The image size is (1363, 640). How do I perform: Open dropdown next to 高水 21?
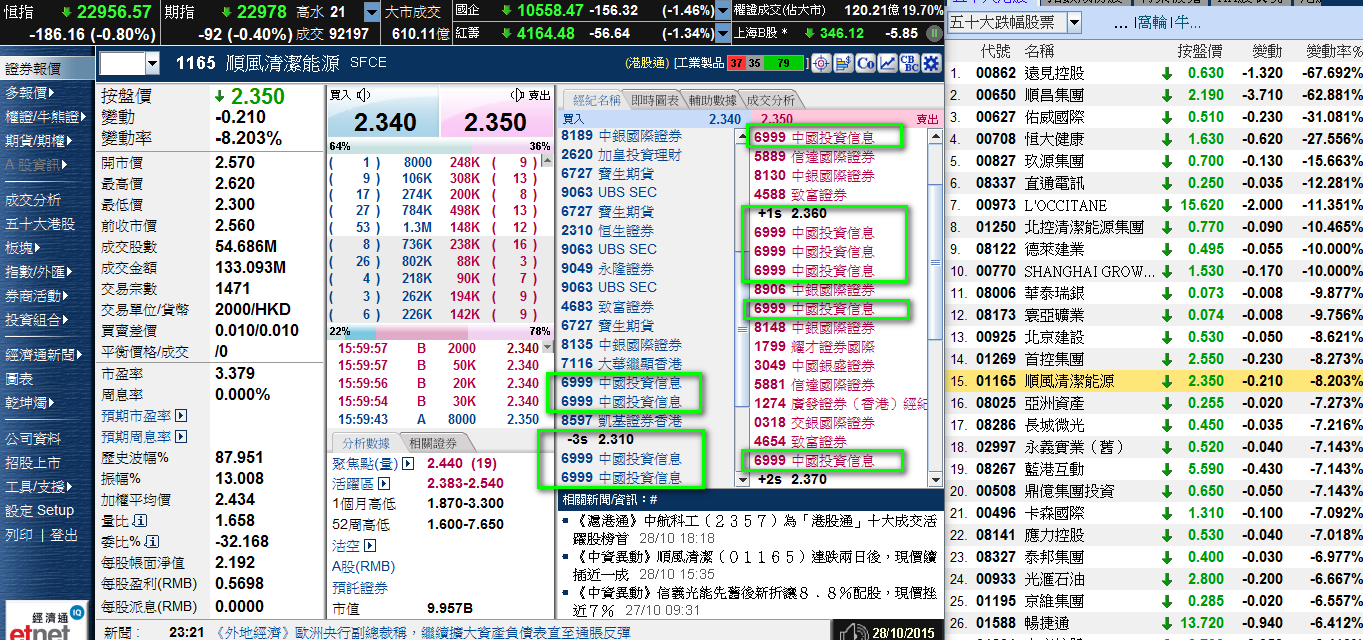click(x=372, y=12)
